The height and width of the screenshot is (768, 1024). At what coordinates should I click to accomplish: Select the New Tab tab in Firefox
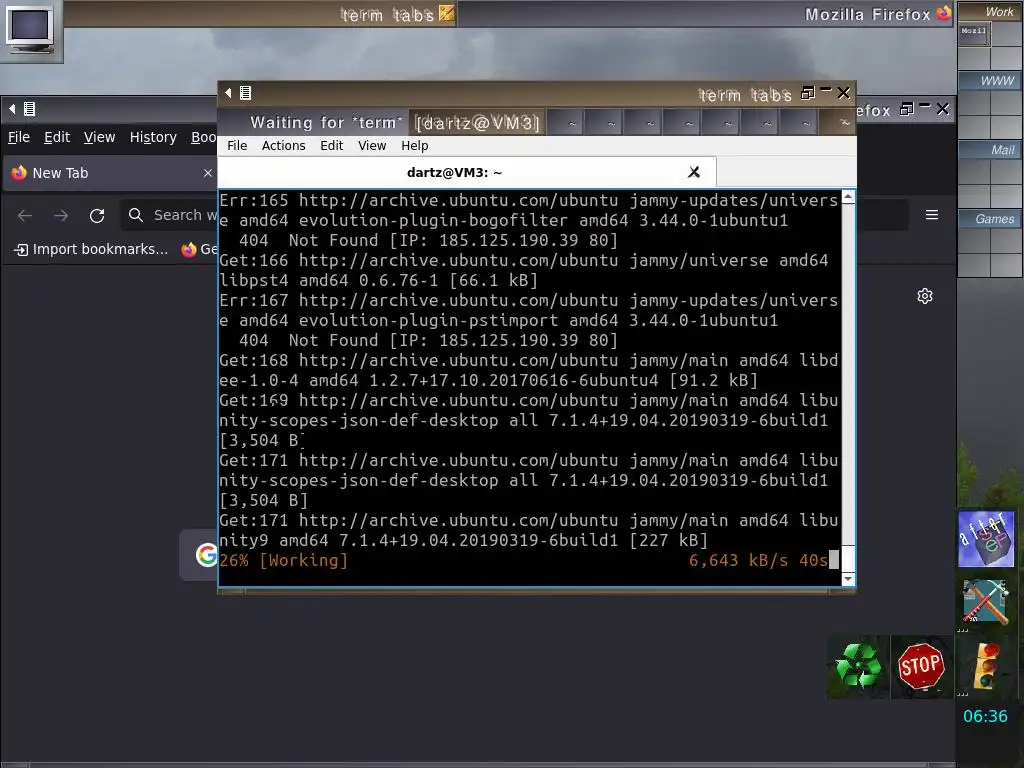(x=111, y=173)
